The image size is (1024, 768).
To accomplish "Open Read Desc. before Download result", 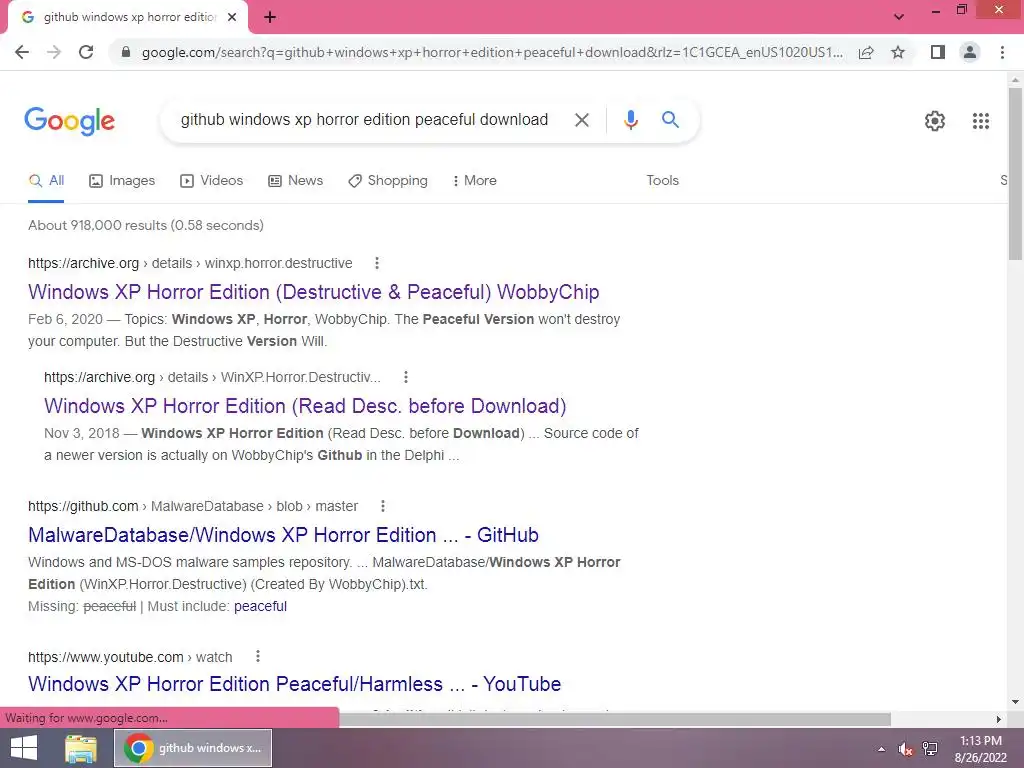I will [x=305, y=406].
